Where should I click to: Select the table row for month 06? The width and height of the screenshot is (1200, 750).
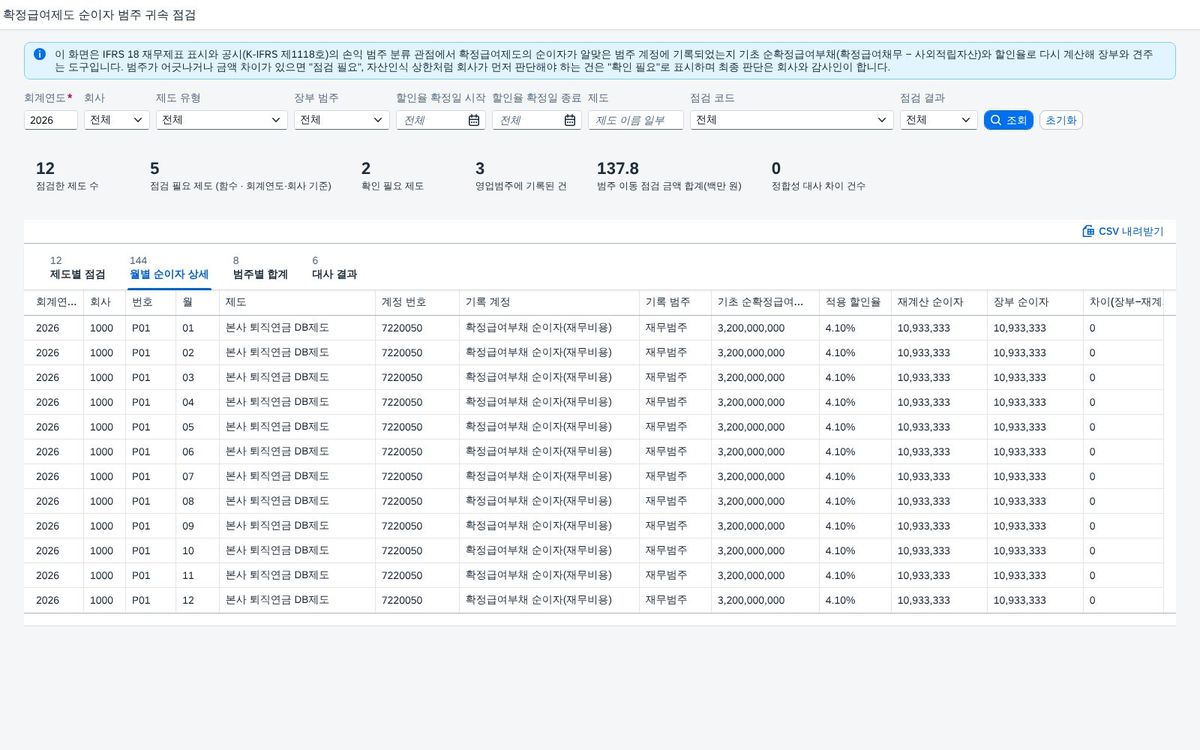coord(594,452)
